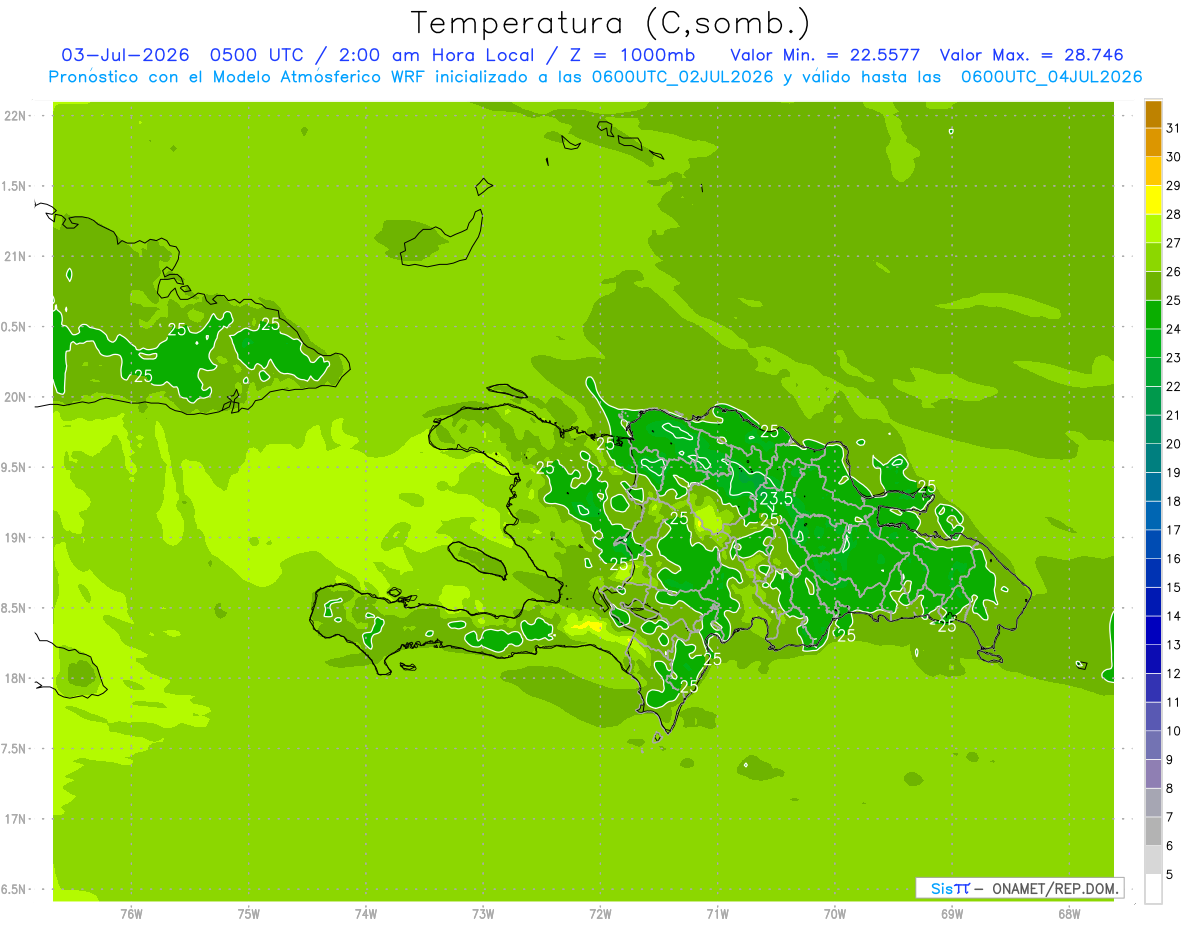1200x927 pixels.
Task: Click orange legend swatch between 30 and 31
Action: click(x=1153, y=142)
